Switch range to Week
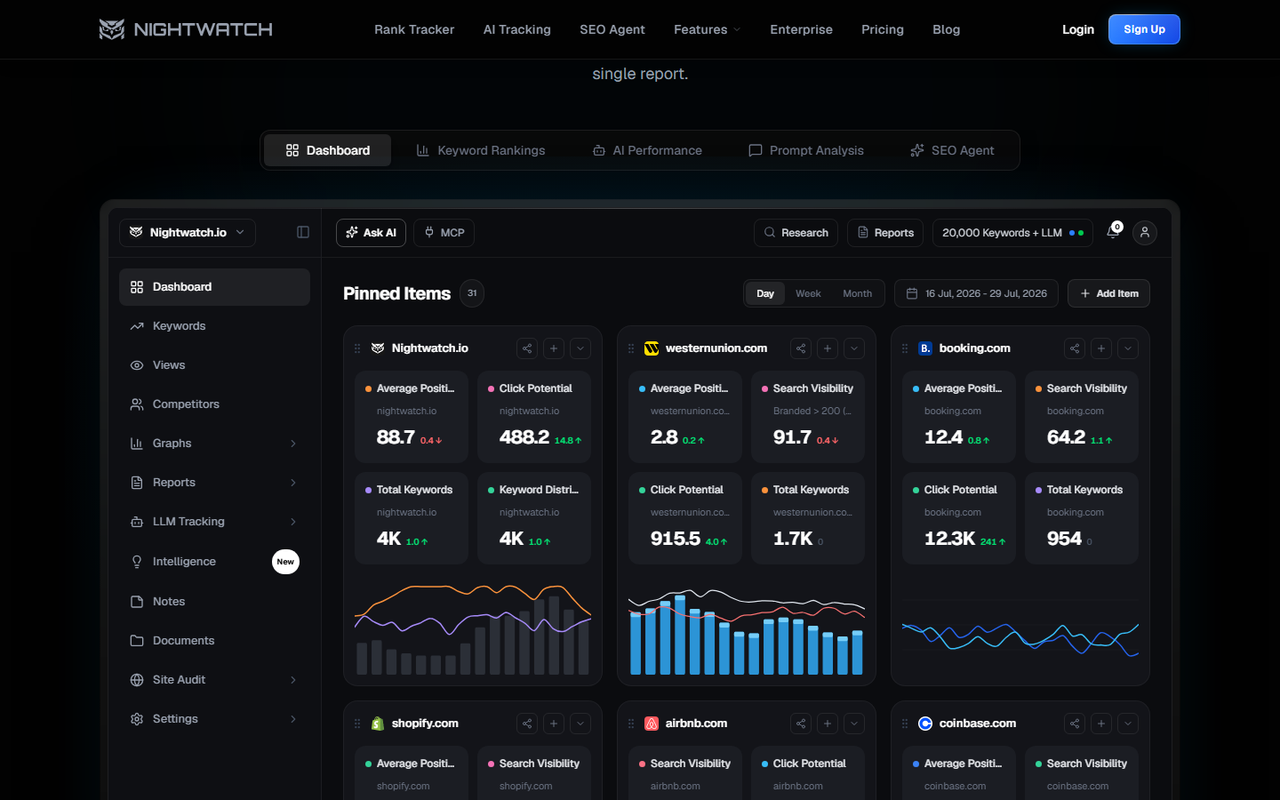1280x800 pixels. point(808,293)
